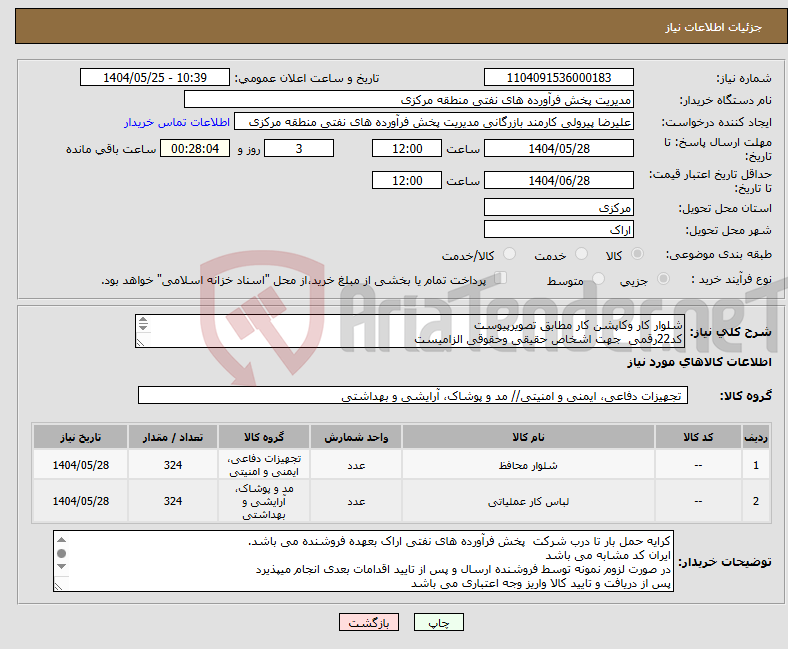
Task: Toggle the اسناد خزانه اسلامی payment checkbox
Action: tap(501, 277)
